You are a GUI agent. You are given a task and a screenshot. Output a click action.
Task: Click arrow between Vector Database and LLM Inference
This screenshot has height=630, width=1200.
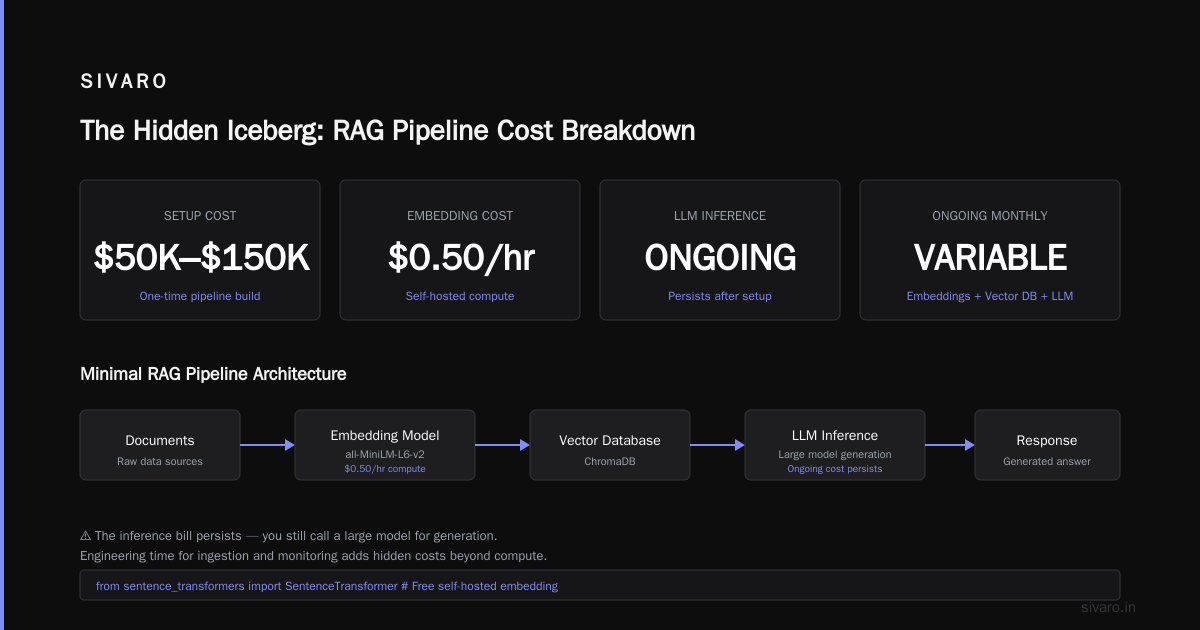[x=717, y=445]
